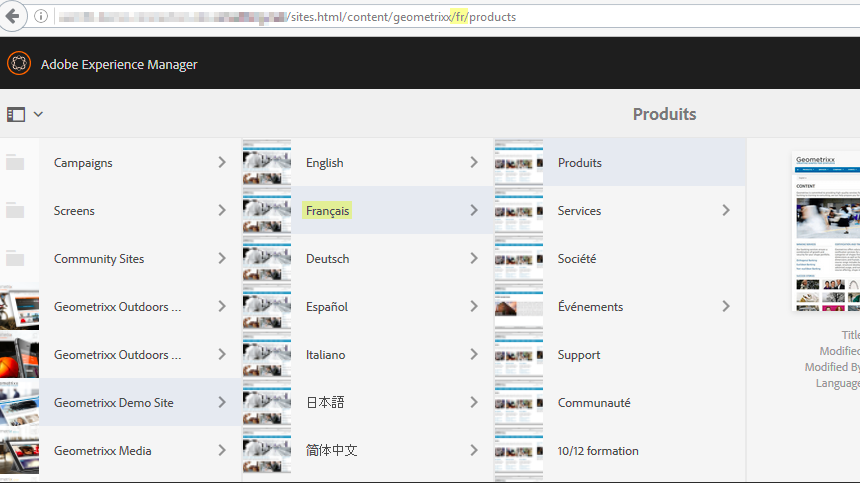Expand the Campaigns chevron
The width and height of the screenshot is (860, 483).
pyautogui.click(x=222, y=162)
